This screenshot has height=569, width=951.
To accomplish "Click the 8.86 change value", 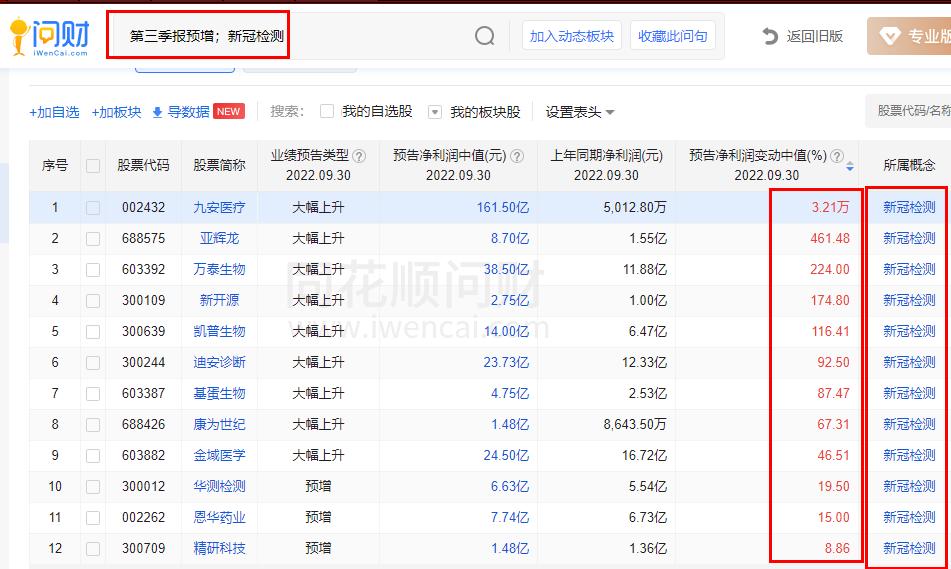I will [x=837, y=548].
